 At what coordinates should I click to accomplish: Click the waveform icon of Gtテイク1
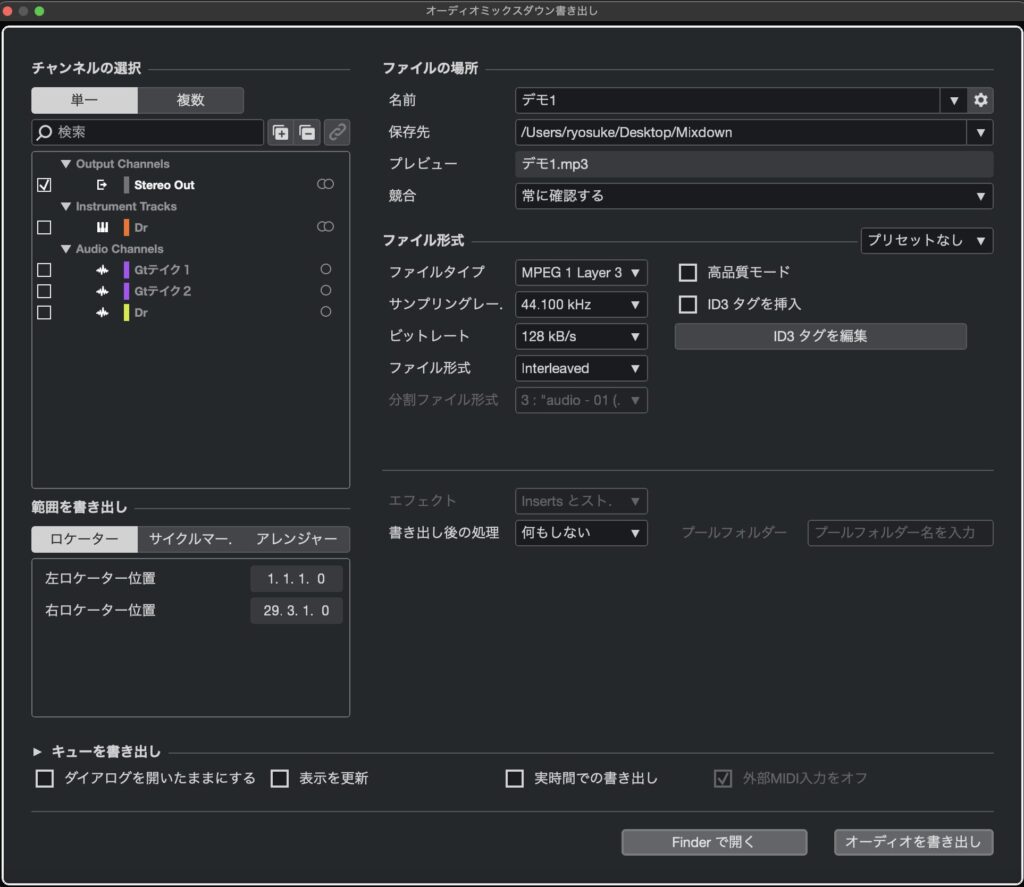(x=102, y=270)
